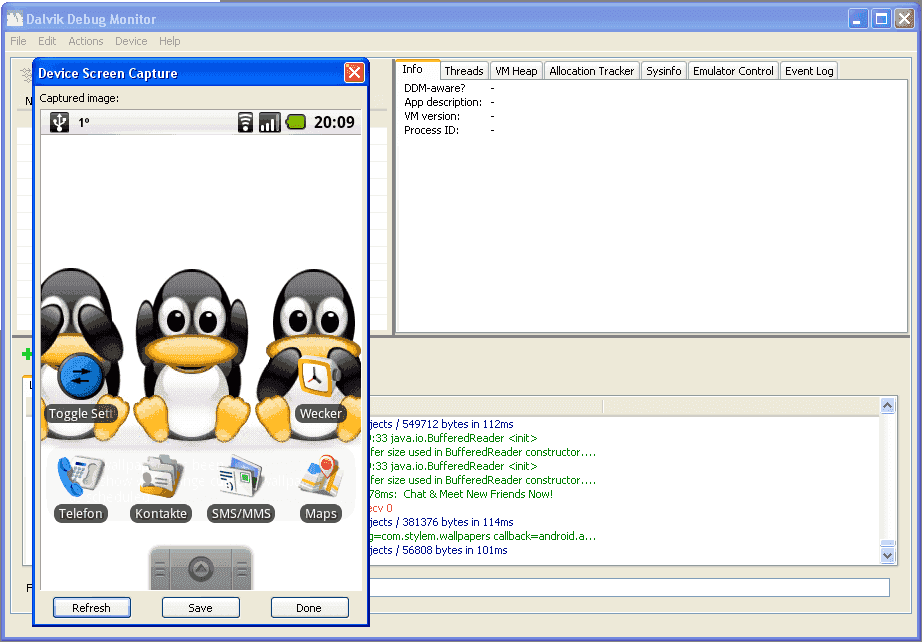
Task: Click the 'DDM-aware?' info label
Action: (435, 88)
